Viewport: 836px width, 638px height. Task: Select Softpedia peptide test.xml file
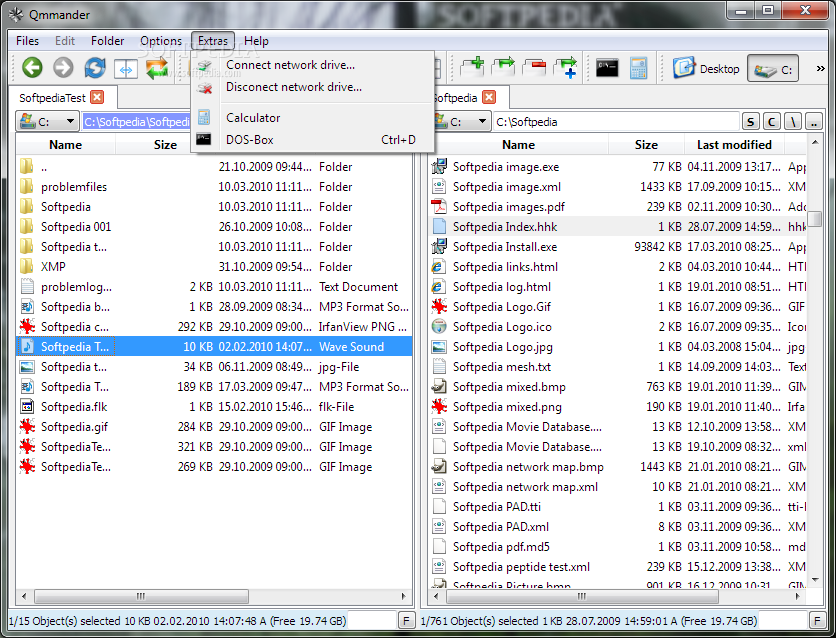[521, 567]
